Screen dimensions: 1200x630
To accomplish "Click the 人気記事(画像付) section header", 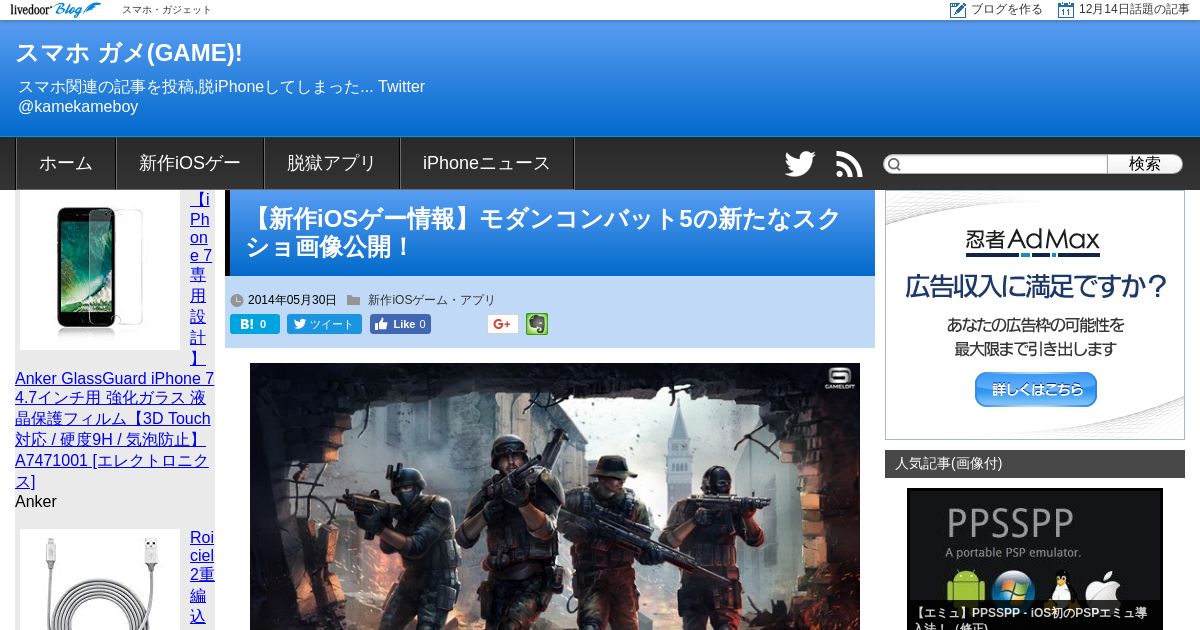I will pos(1035,464).
